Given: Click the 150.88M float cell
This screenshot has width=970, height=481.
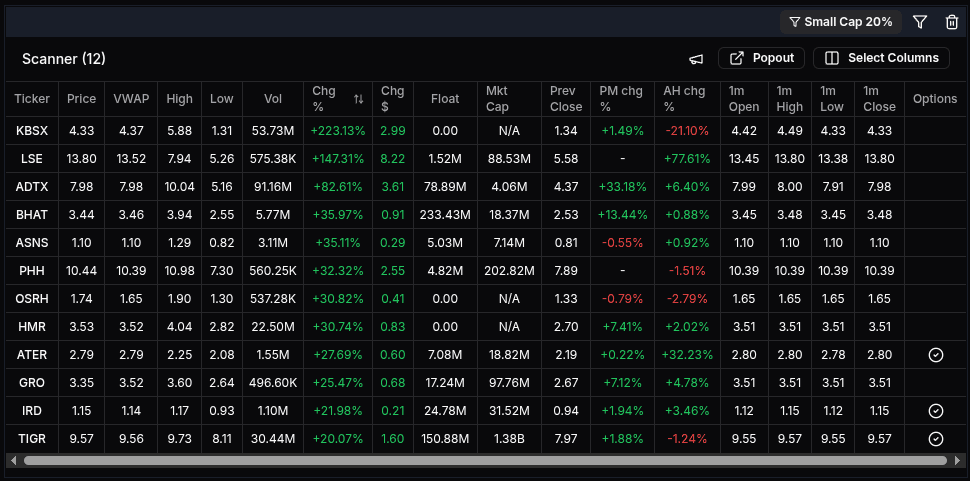Looking at the screenshot, I should 445,439.
